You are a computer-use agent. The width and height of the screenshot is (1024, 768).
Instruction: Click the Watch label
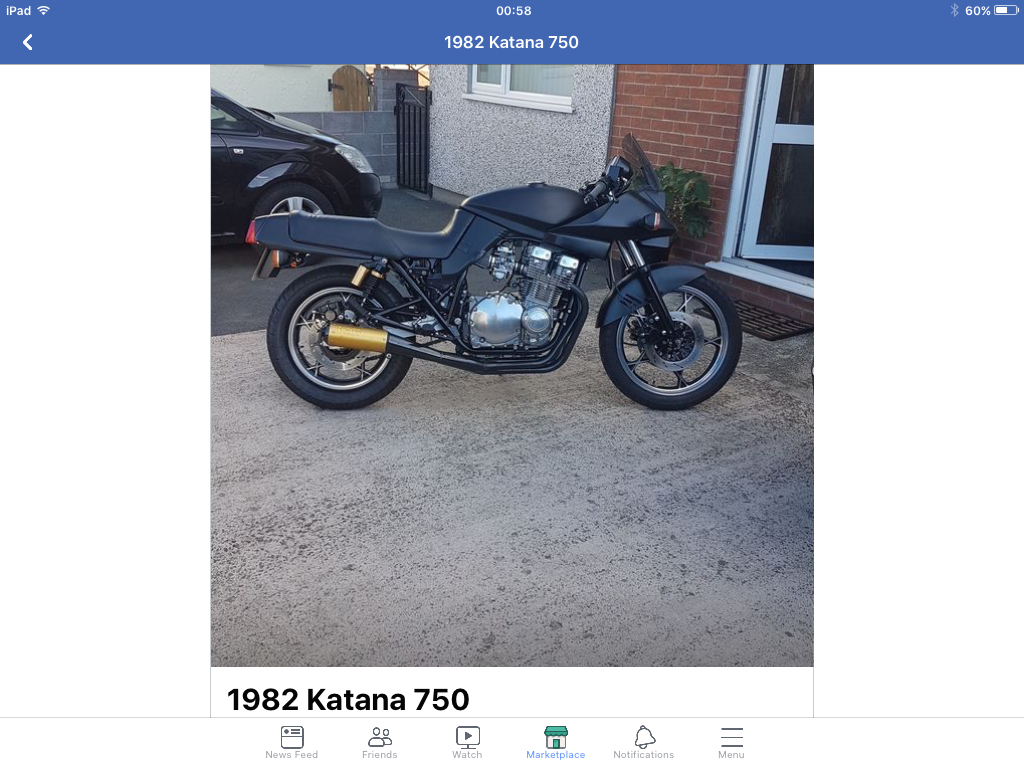pos(468,755)
